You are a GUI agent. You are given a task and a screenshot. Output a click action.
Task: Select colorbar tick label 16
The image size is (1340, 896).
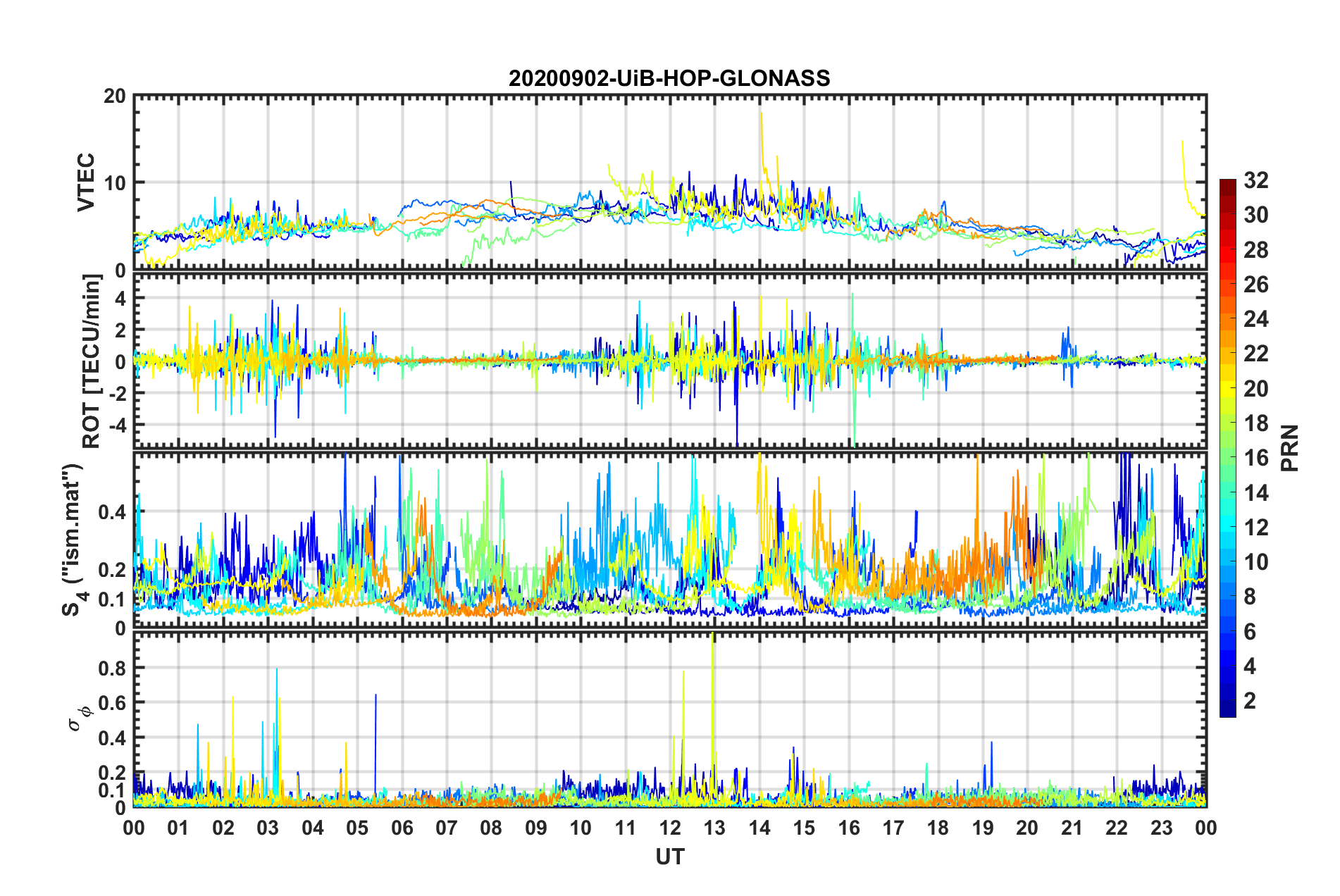pyautogui.click(x=1255, y=458)
